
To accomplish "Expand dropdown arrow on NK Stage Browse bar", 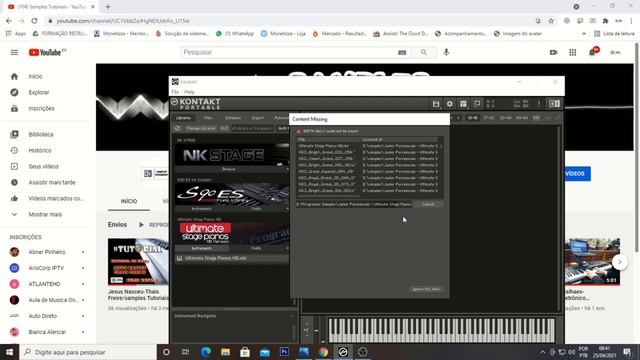I will point(287,169).
